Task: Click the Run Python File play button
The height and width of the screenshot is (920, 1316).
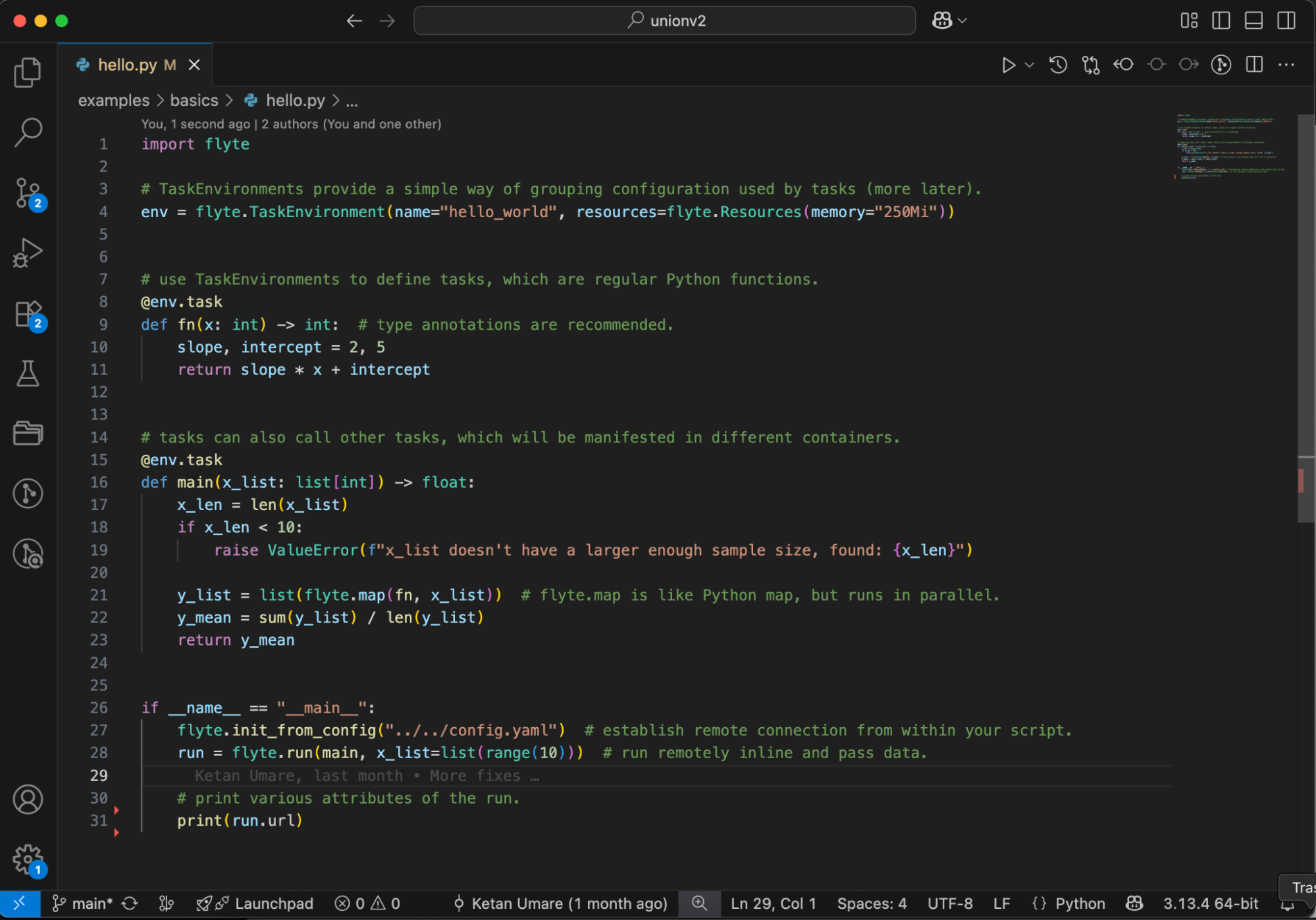Action: pyautogui.click(x=1008, y=65)
